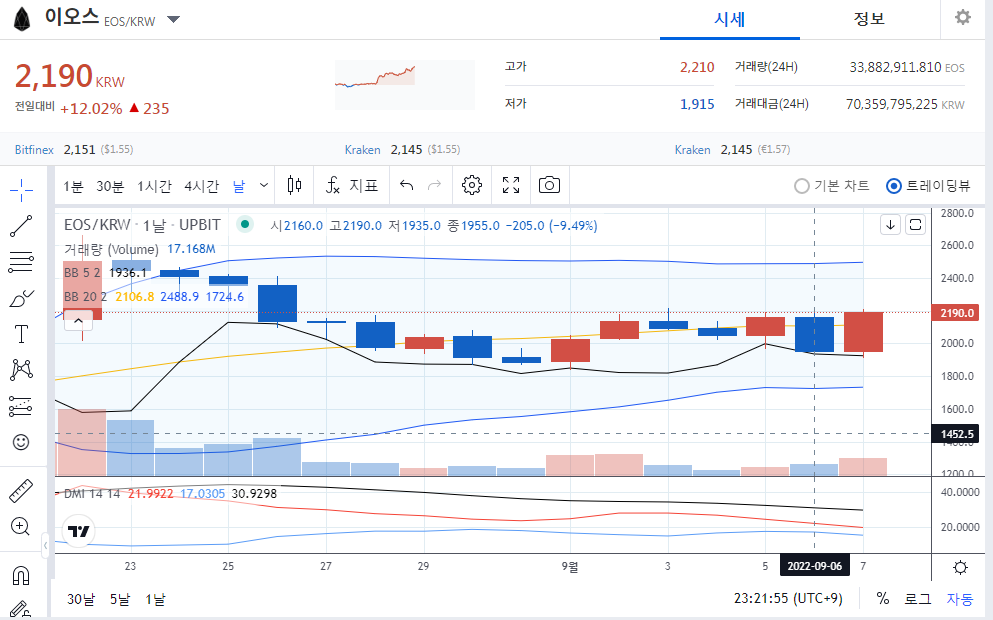Open the emoji icons tool
The width and height of the screenshot is (993, 620).
tap(21, 442)
